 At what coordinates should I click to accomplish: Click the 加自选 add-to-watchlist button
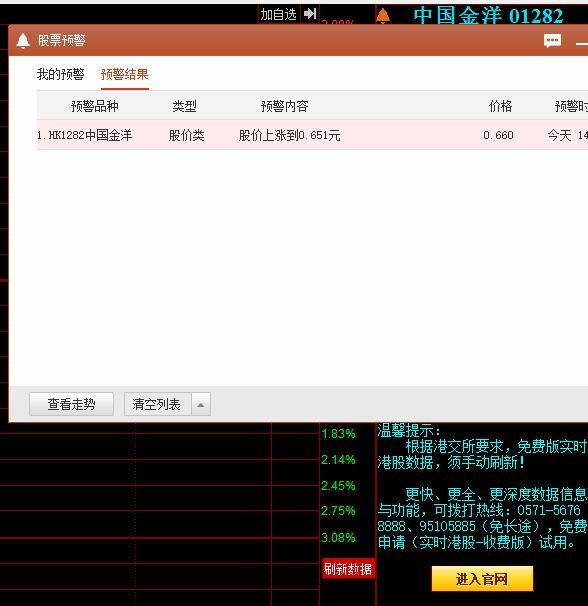(279, 15)
